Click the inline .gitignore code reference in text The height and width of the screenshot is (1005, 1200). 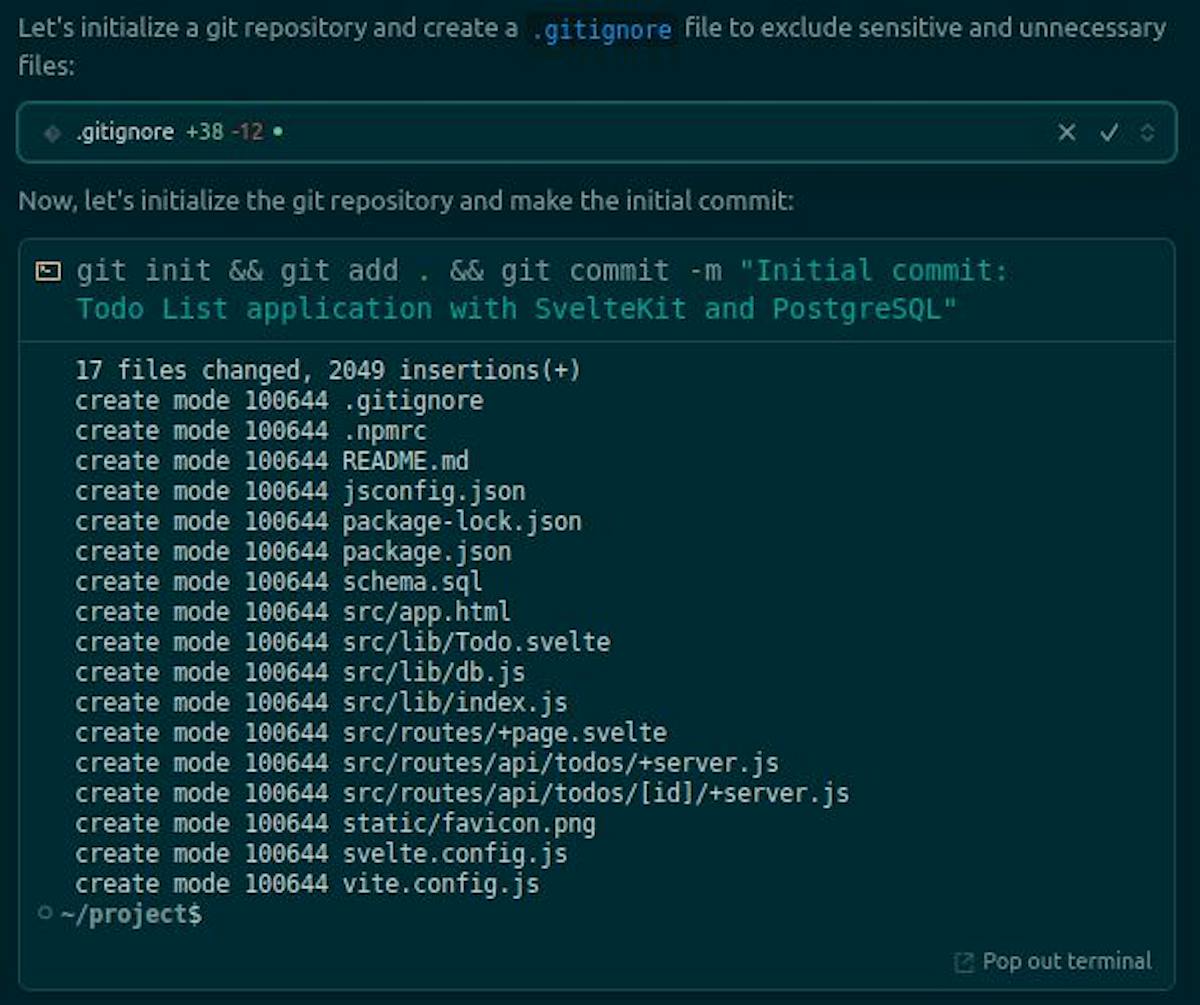pos(601,30)
